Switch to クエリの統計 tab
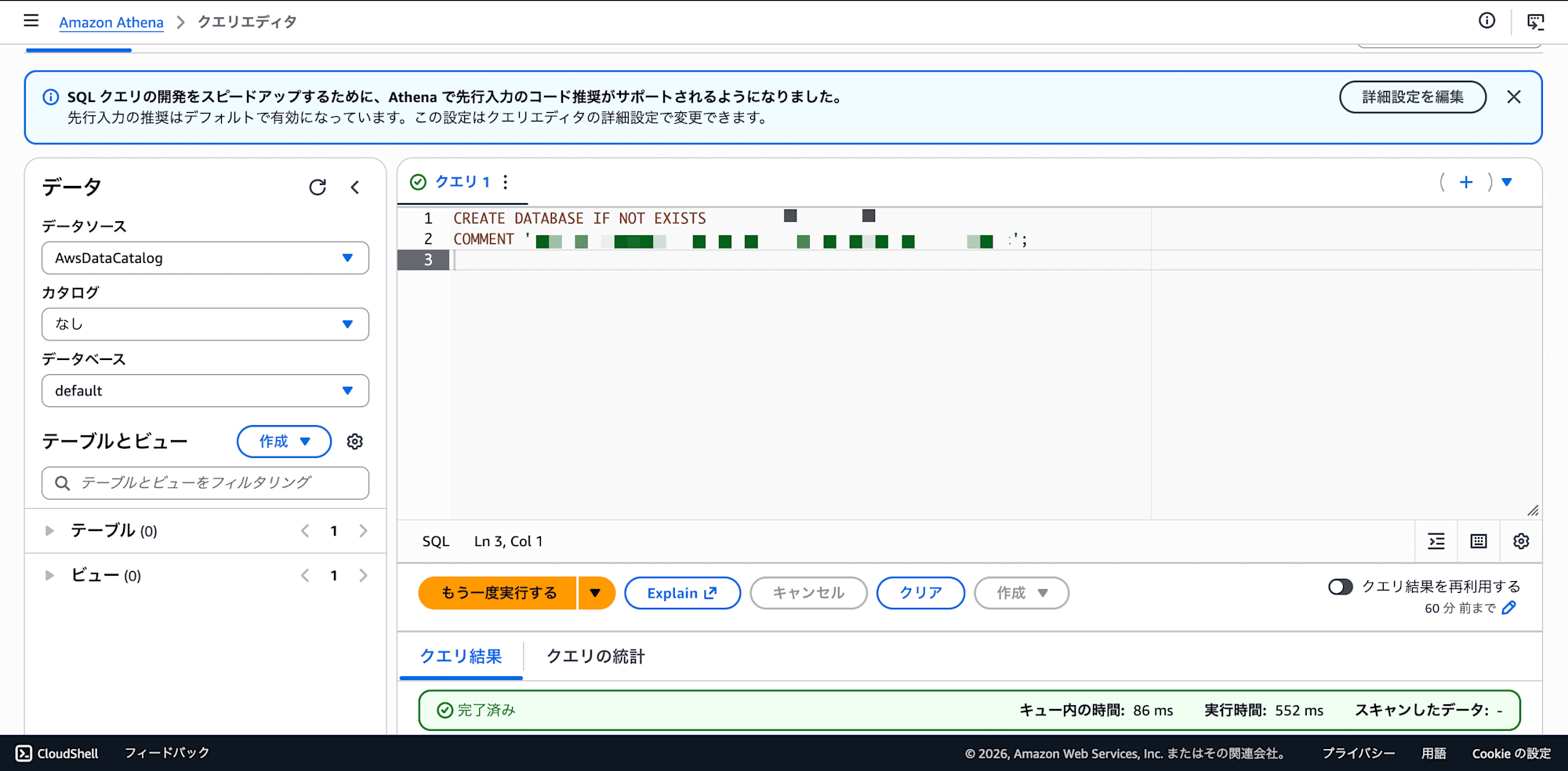 (x=595, y=656)
